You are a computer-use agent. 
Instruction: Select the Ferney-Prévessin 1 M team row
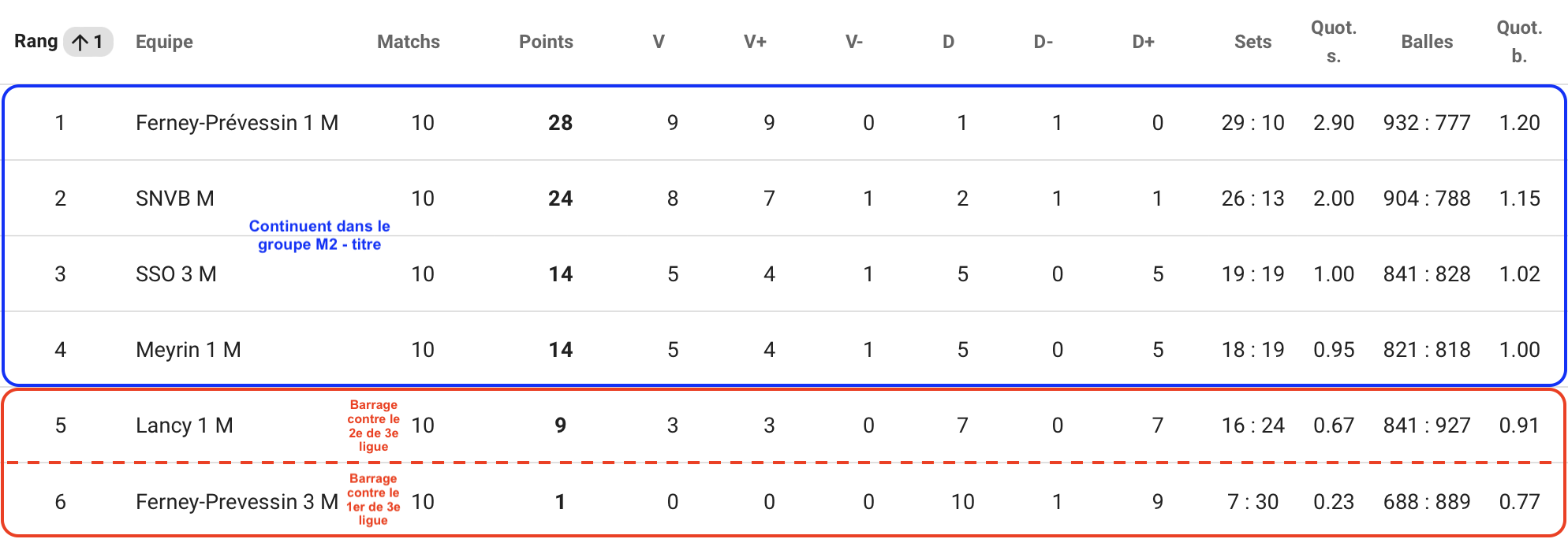pos(784,123)
